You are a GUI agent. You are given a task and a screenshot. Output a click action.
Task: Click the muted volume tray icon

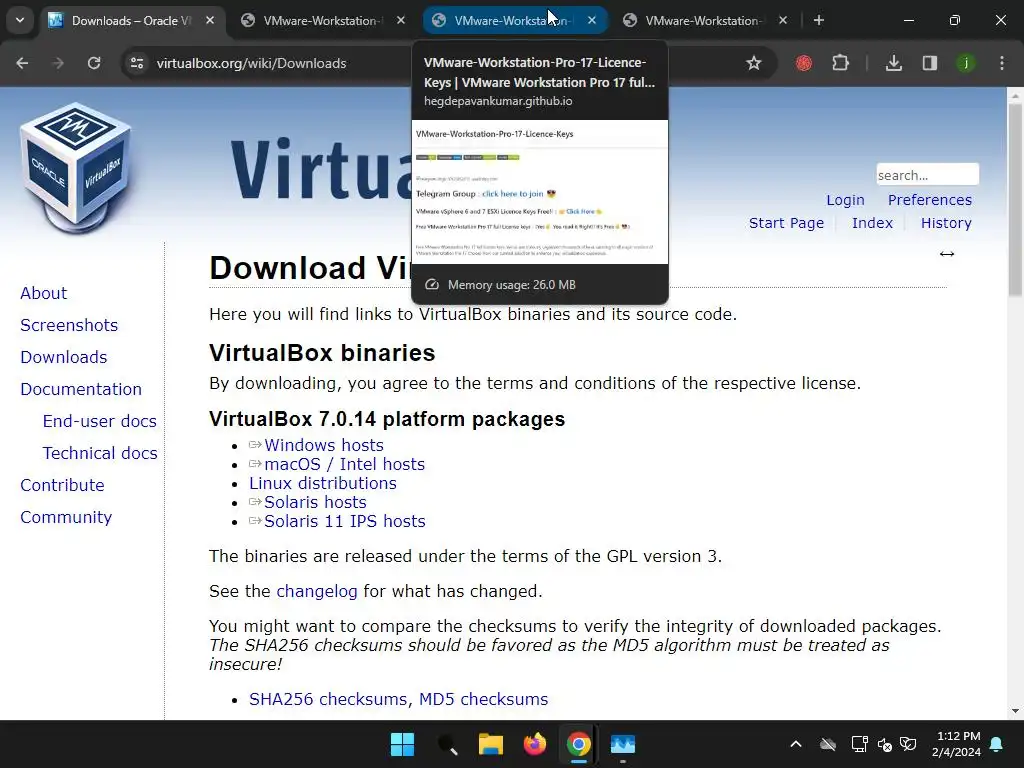coord(885,744)
